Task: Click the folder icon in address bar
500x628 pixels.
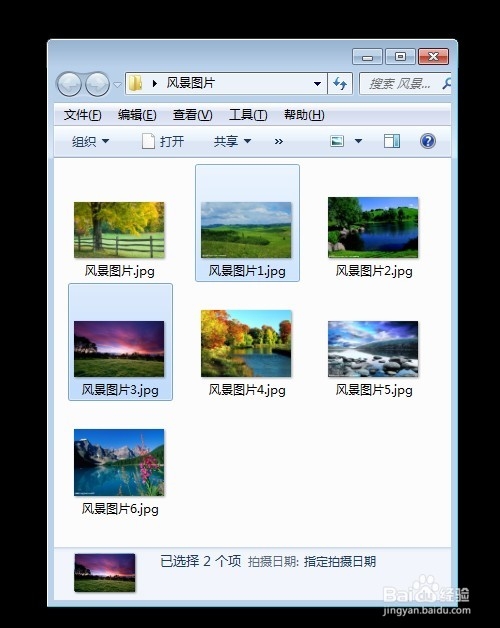Action: pyautogui.click(x=135, y=83)
